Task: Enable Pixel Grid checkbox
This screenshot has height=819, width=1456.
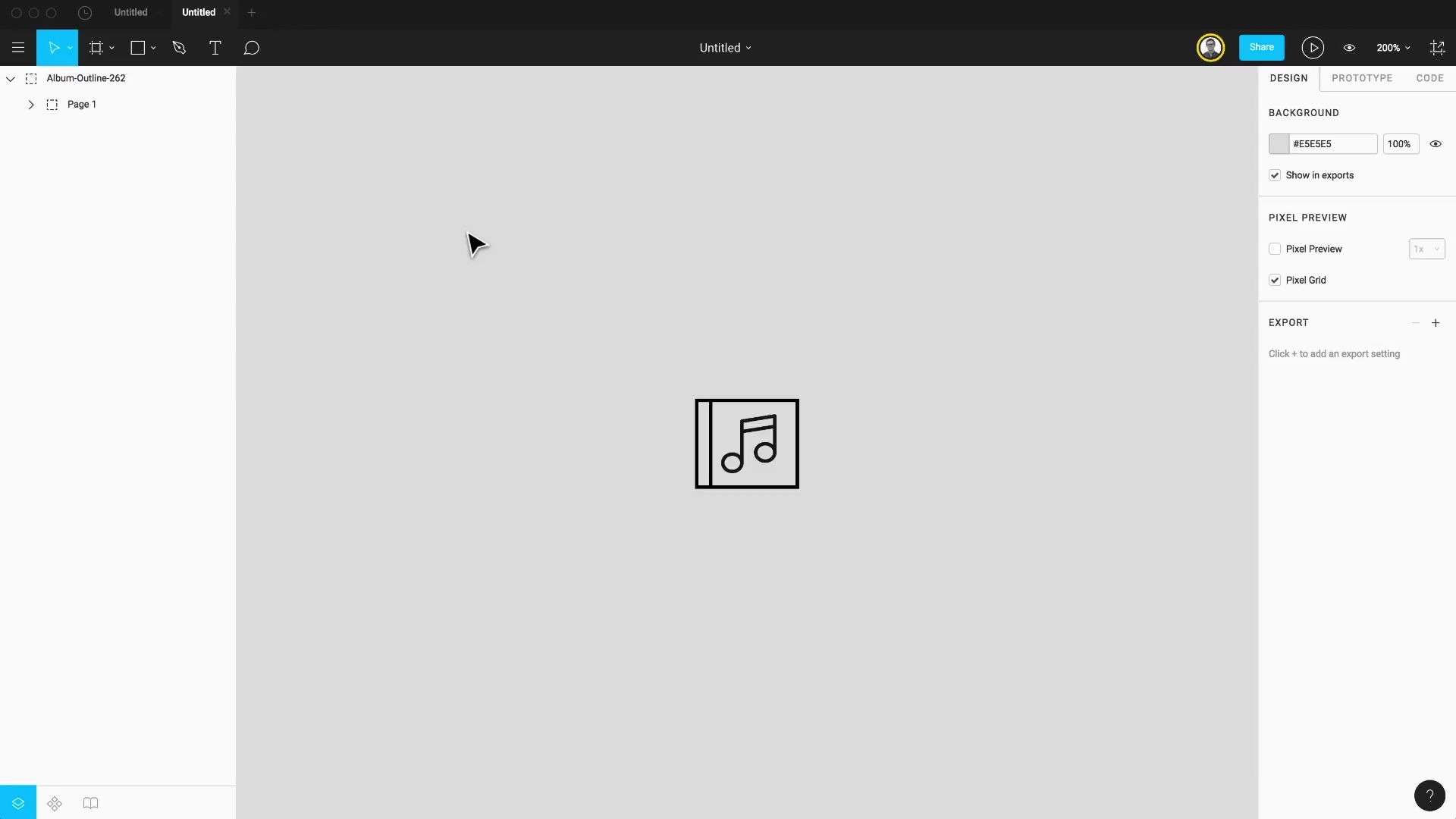Action: tap(1275, 280)
